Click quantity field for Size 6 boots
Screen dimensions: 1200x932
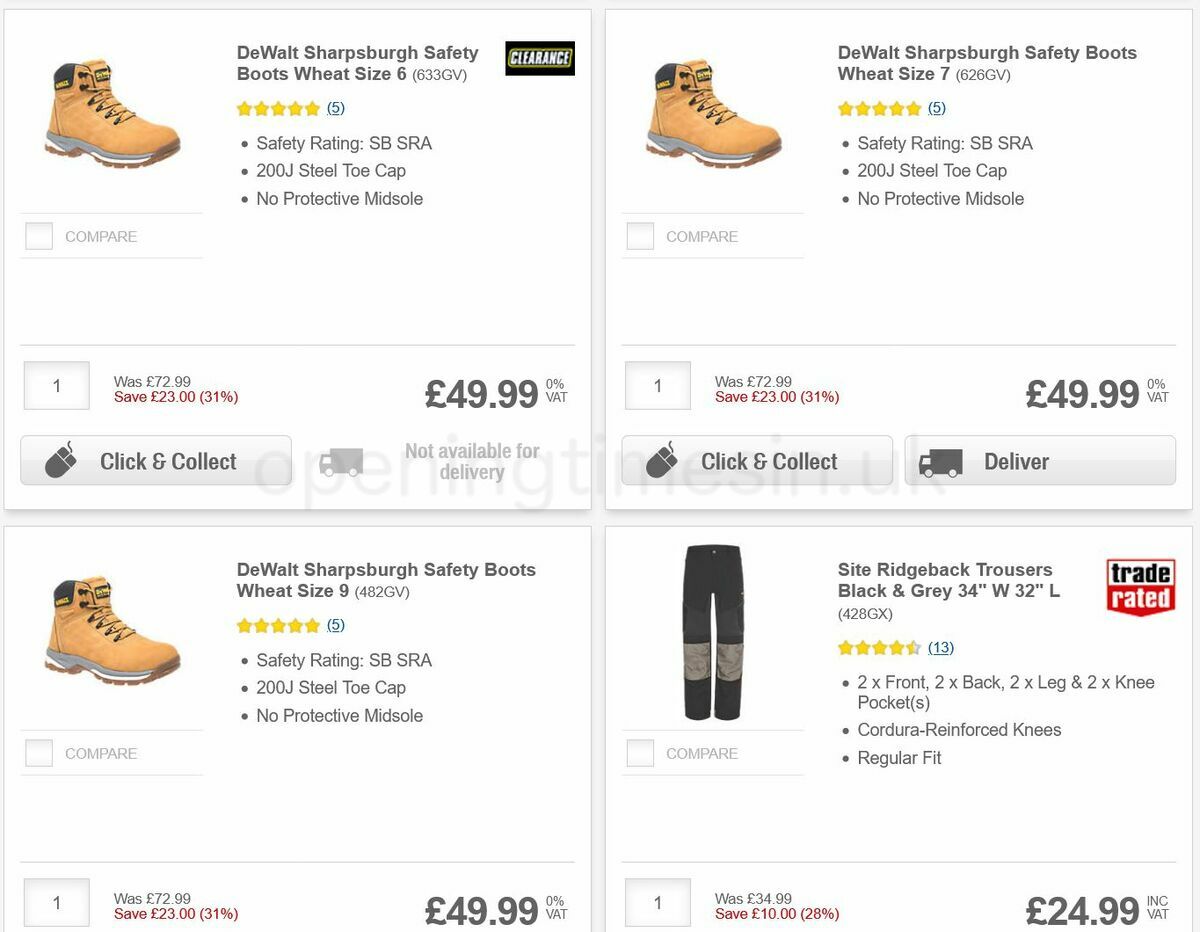click(x=57, y=386)
